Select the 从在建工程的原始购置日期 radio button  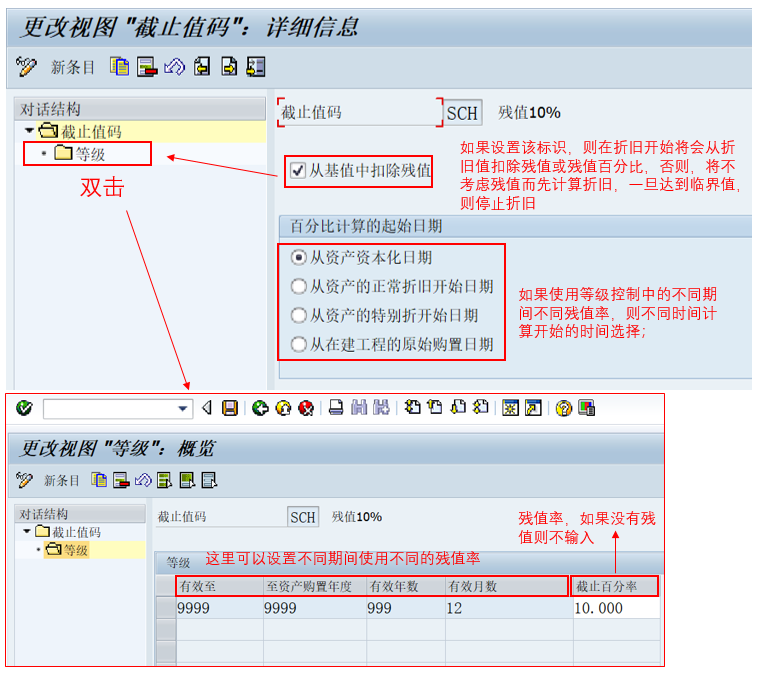tap(298, 344)
